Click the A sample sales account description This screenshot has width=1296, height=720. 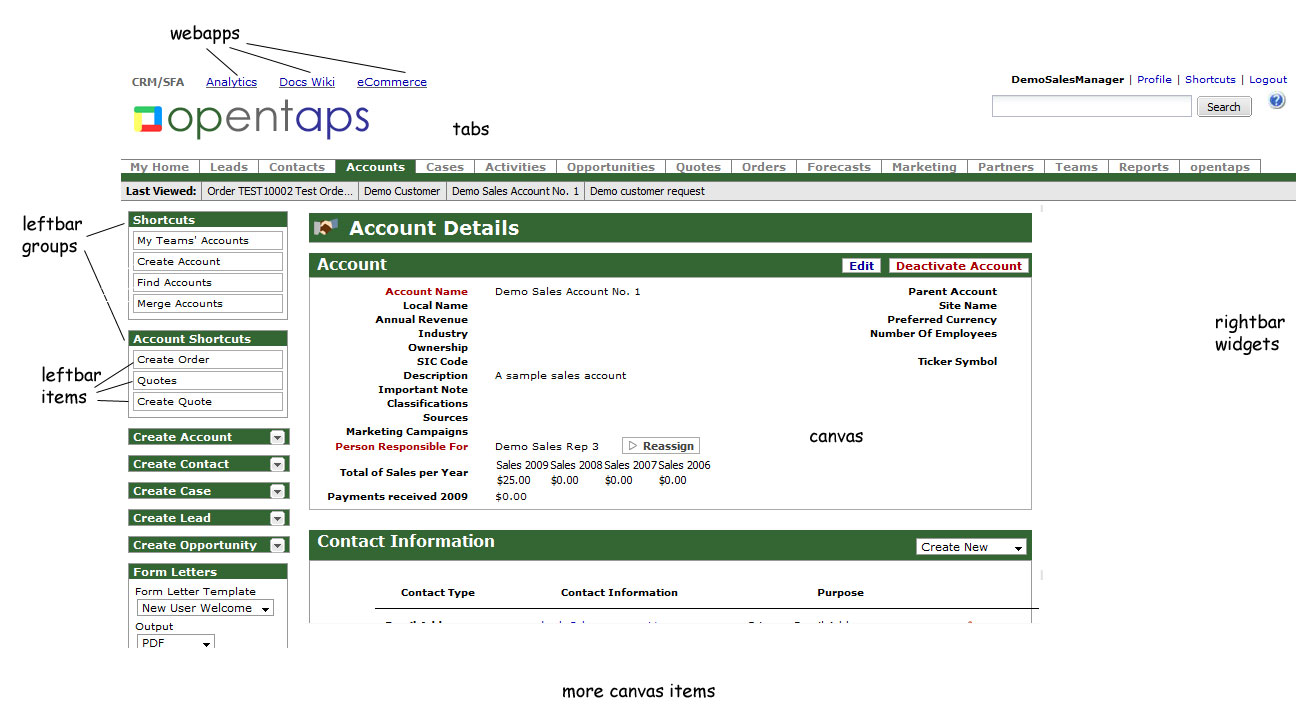(561, 376)
